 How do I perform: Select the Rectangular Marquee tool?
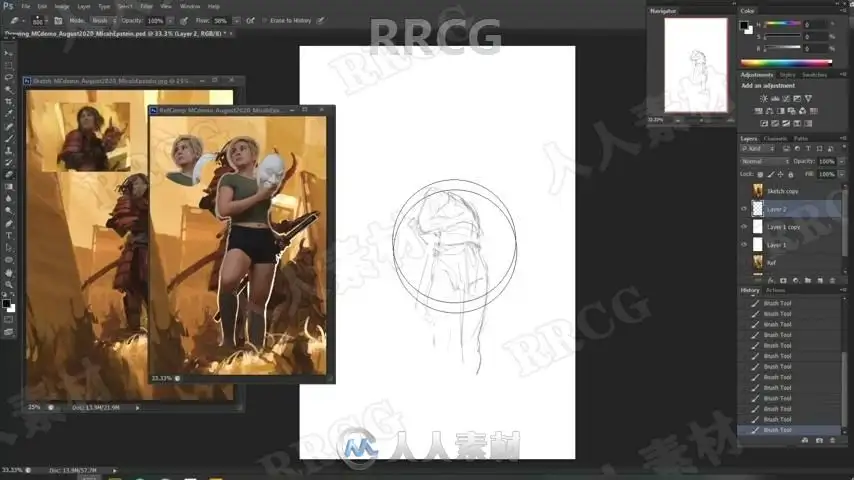click(9, 65)
